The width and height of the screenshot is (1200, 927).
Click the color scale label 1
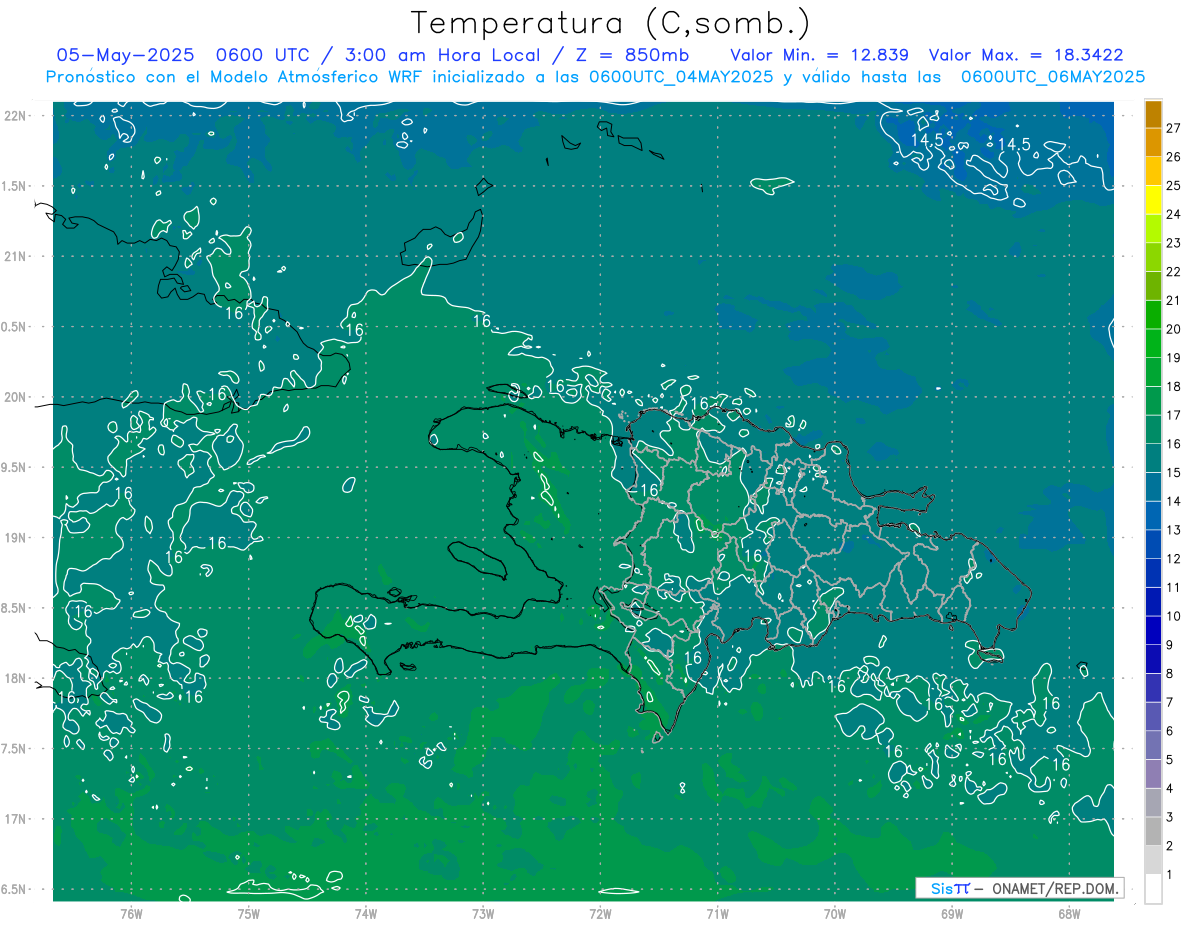(1170, 875)
